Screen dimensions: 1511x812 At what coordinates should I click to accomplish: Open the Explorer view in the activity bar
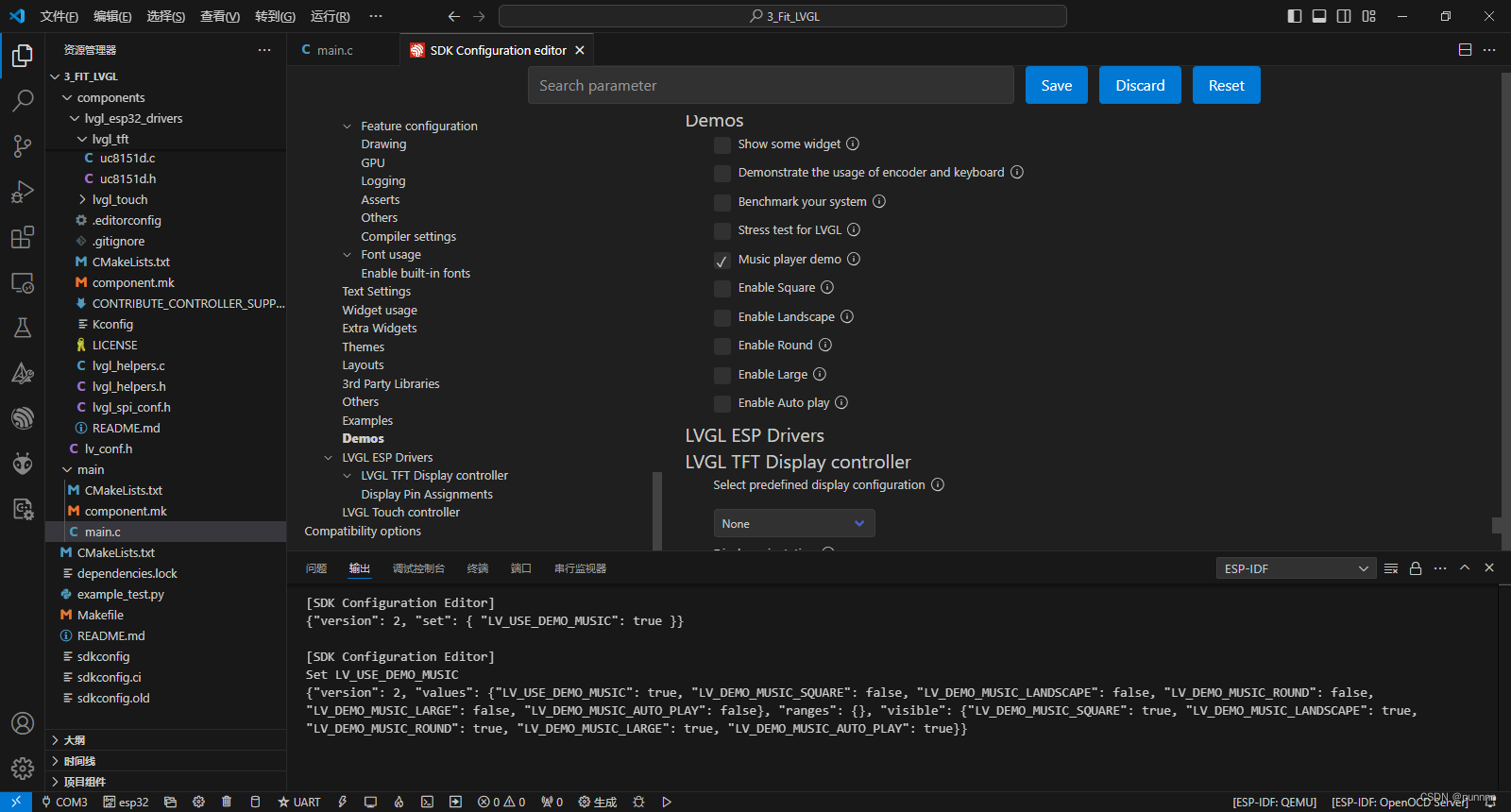coord(23,57)
